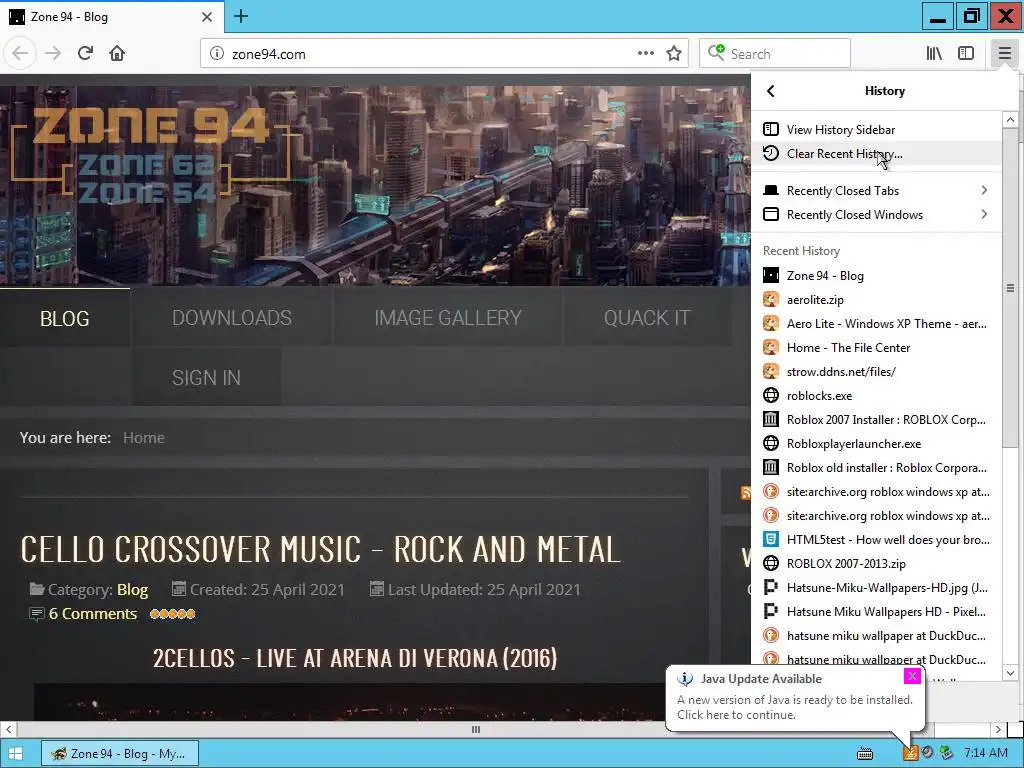Click the Blog category link
This screenshot has height=768, width=1024.
[133, 590]
